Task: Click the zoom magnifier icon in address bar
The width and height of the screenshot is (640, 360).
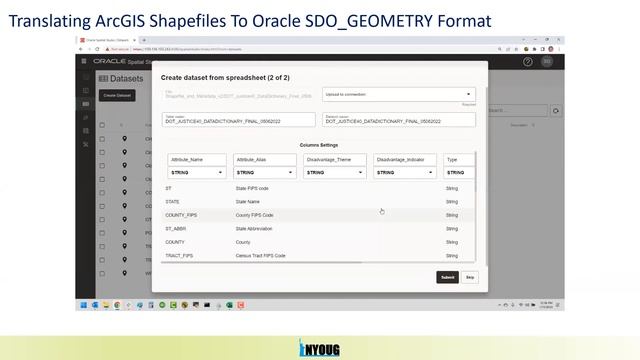Action: pyautogui.click(x=500, y=49)
